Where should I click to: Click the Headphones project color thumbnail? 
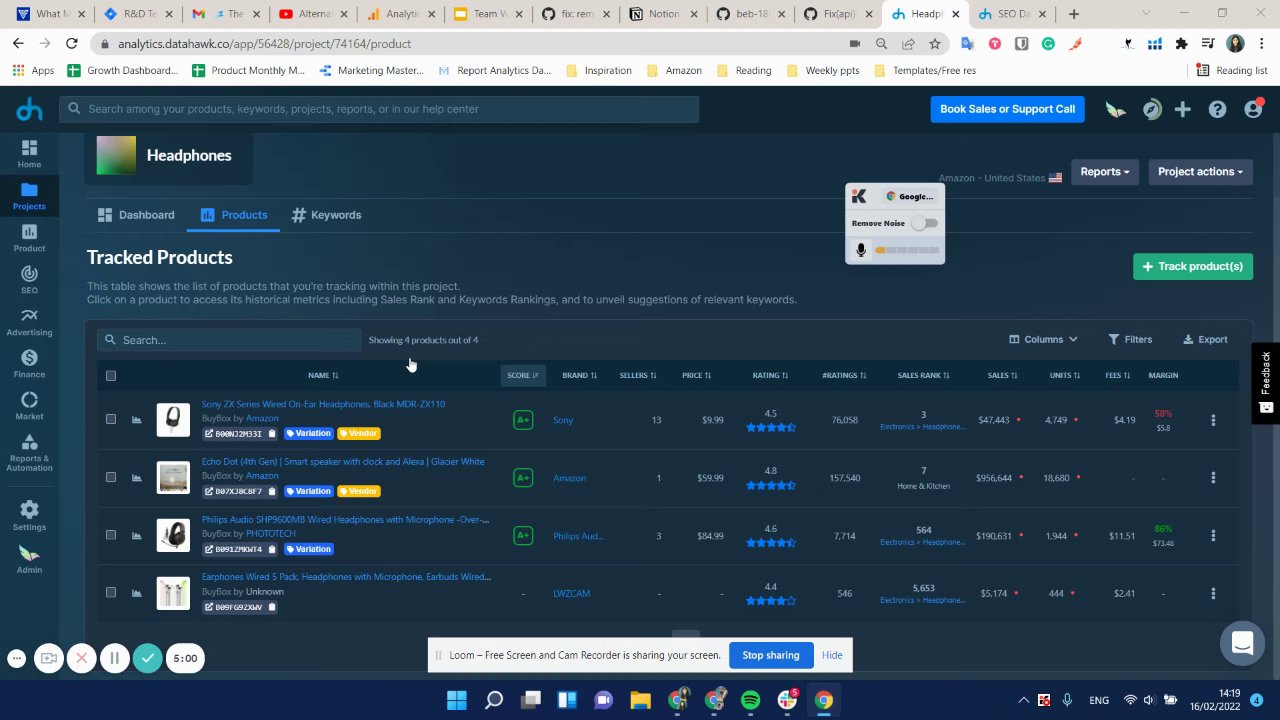[116, 155]
